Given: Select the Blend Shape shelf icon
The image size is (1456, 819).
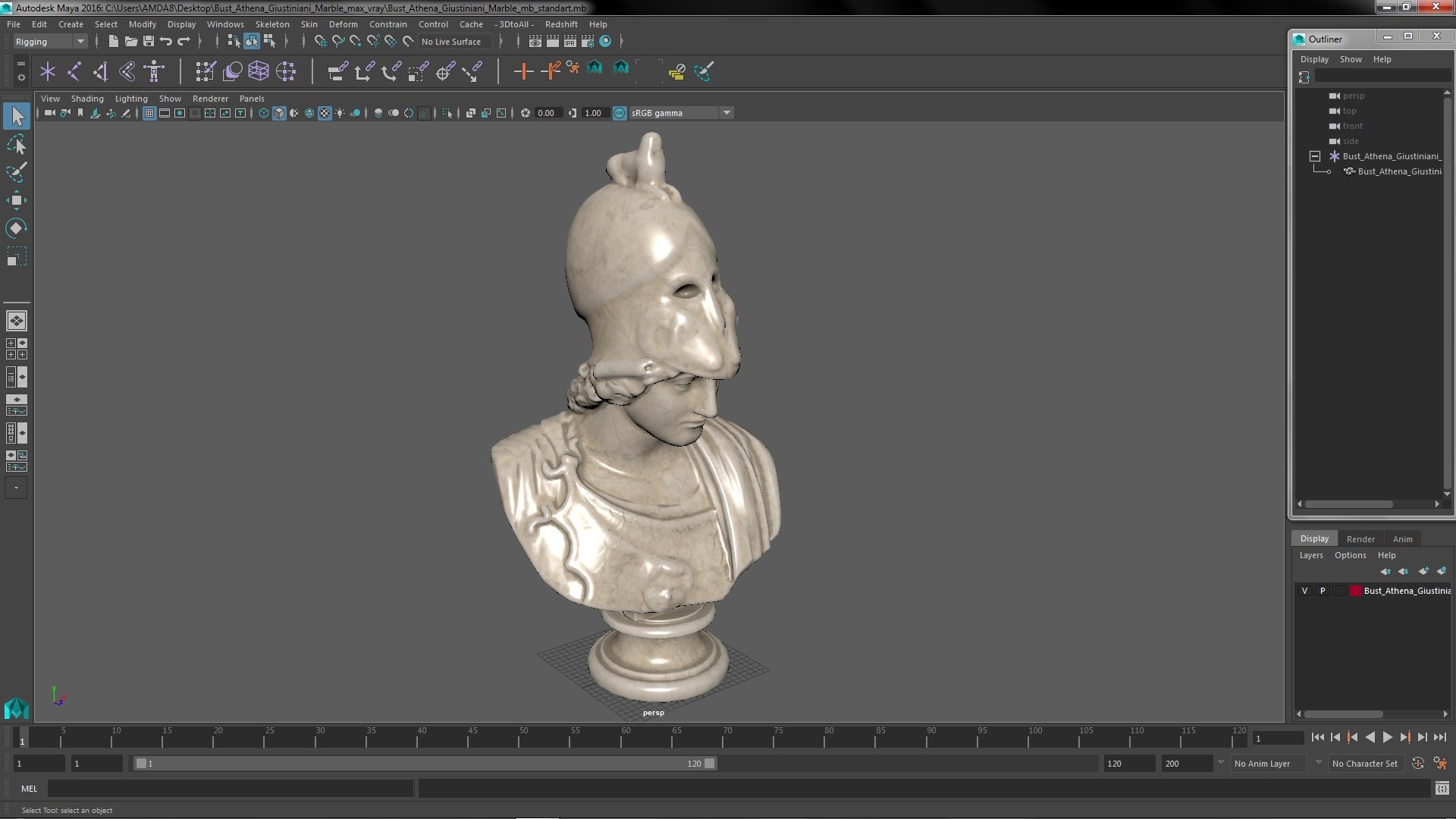Looking at the screenshot, I should 232,71.
